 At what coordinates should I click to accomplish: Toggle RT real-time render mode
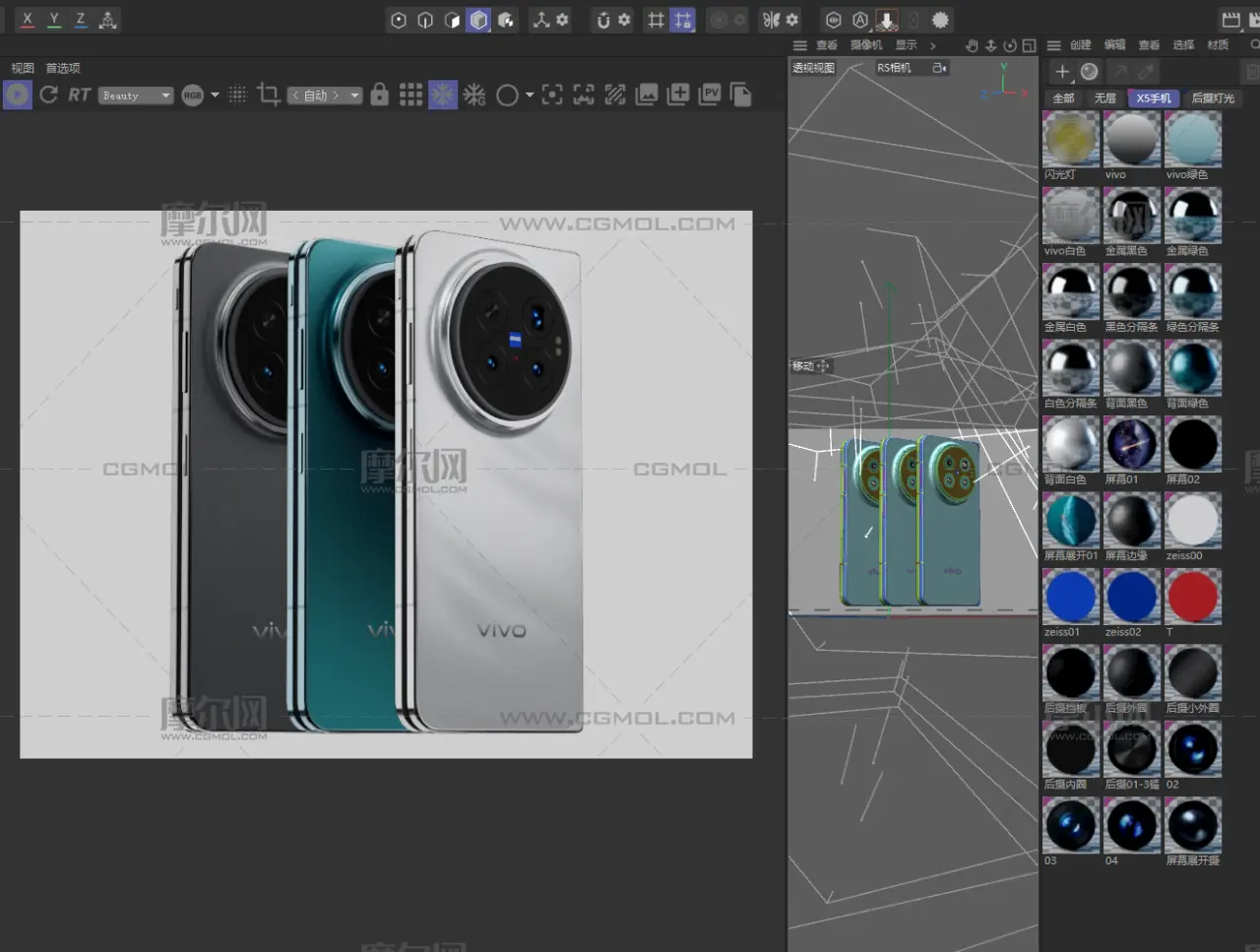click(79, 95)
